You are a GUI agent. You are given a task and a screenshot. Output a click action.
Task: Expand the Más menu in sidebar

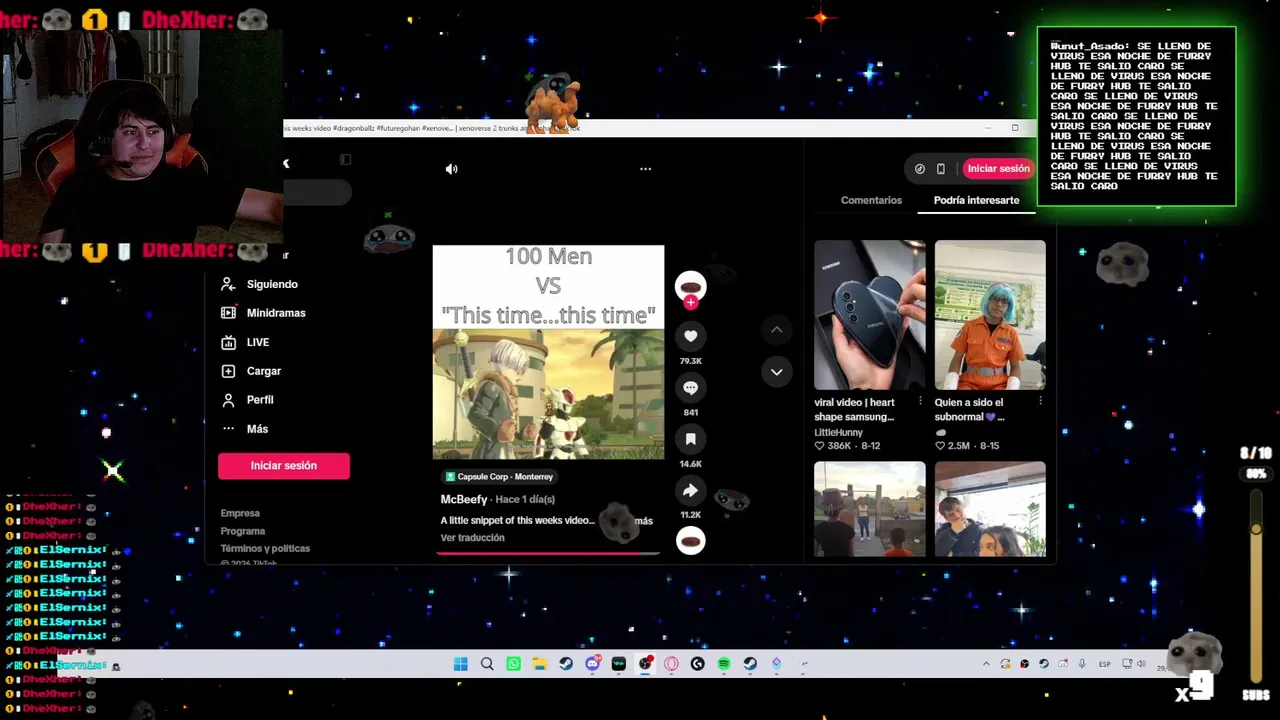246,429
